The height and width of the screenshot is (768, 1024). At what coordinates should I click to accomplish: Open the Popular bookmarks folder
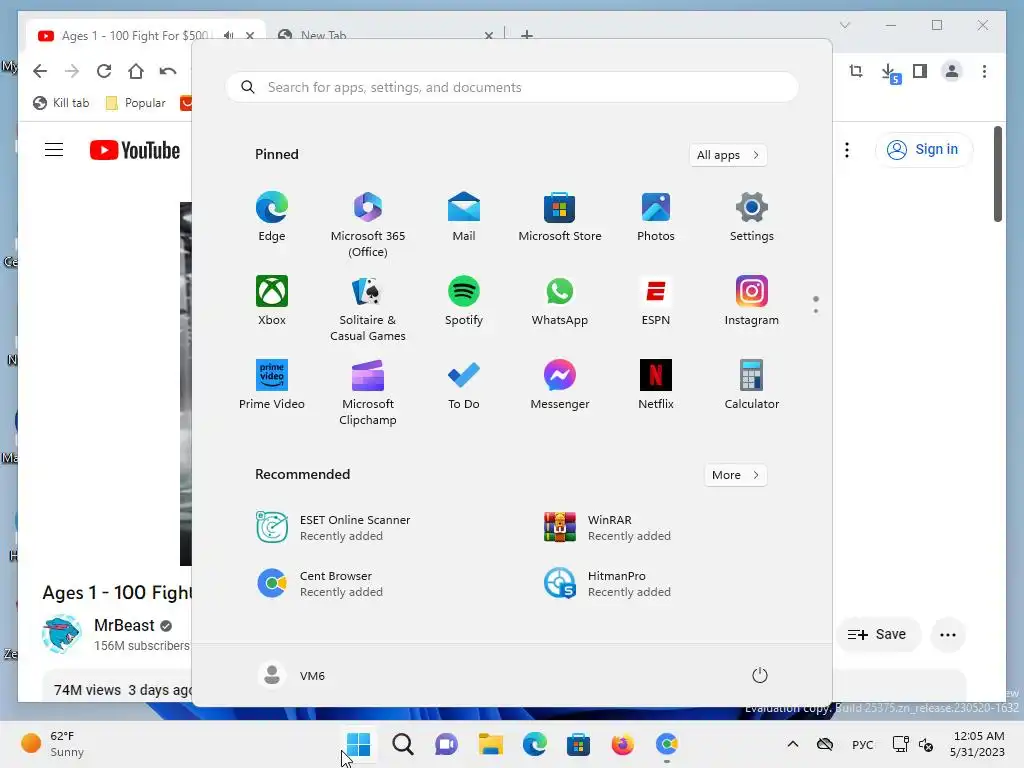[136, 103]
